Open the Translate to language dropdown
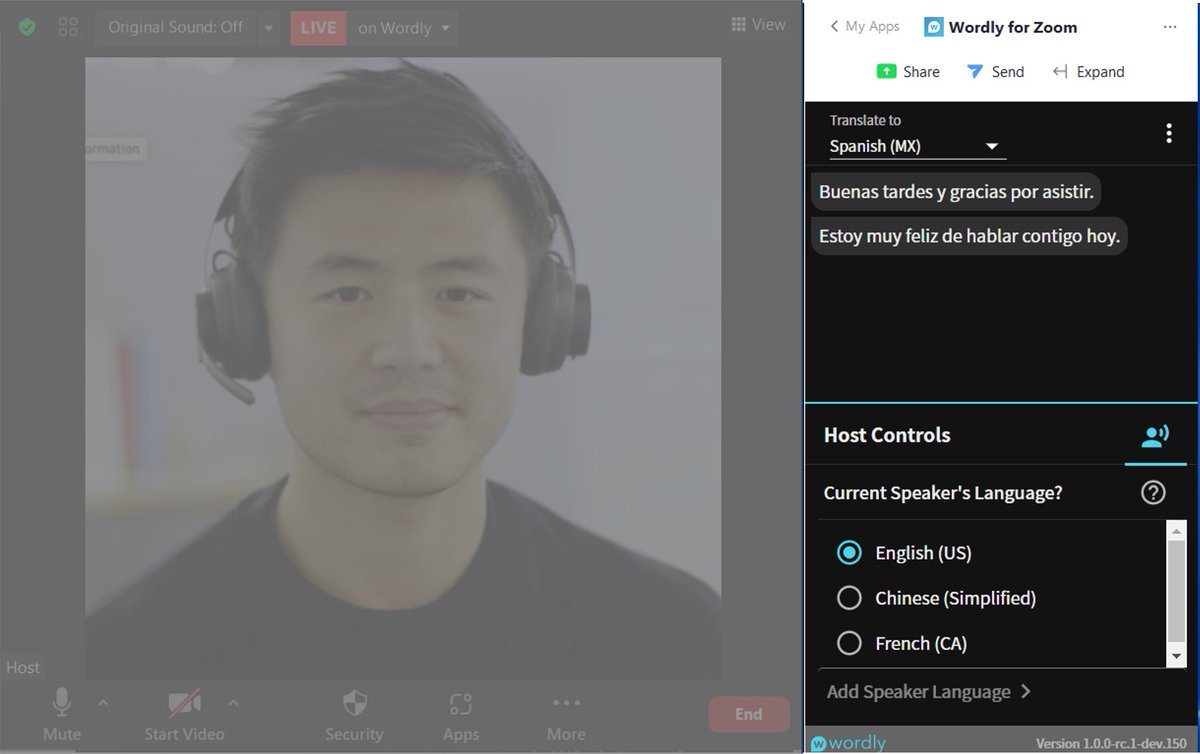The image size is (1200, 754). point(916,146)
